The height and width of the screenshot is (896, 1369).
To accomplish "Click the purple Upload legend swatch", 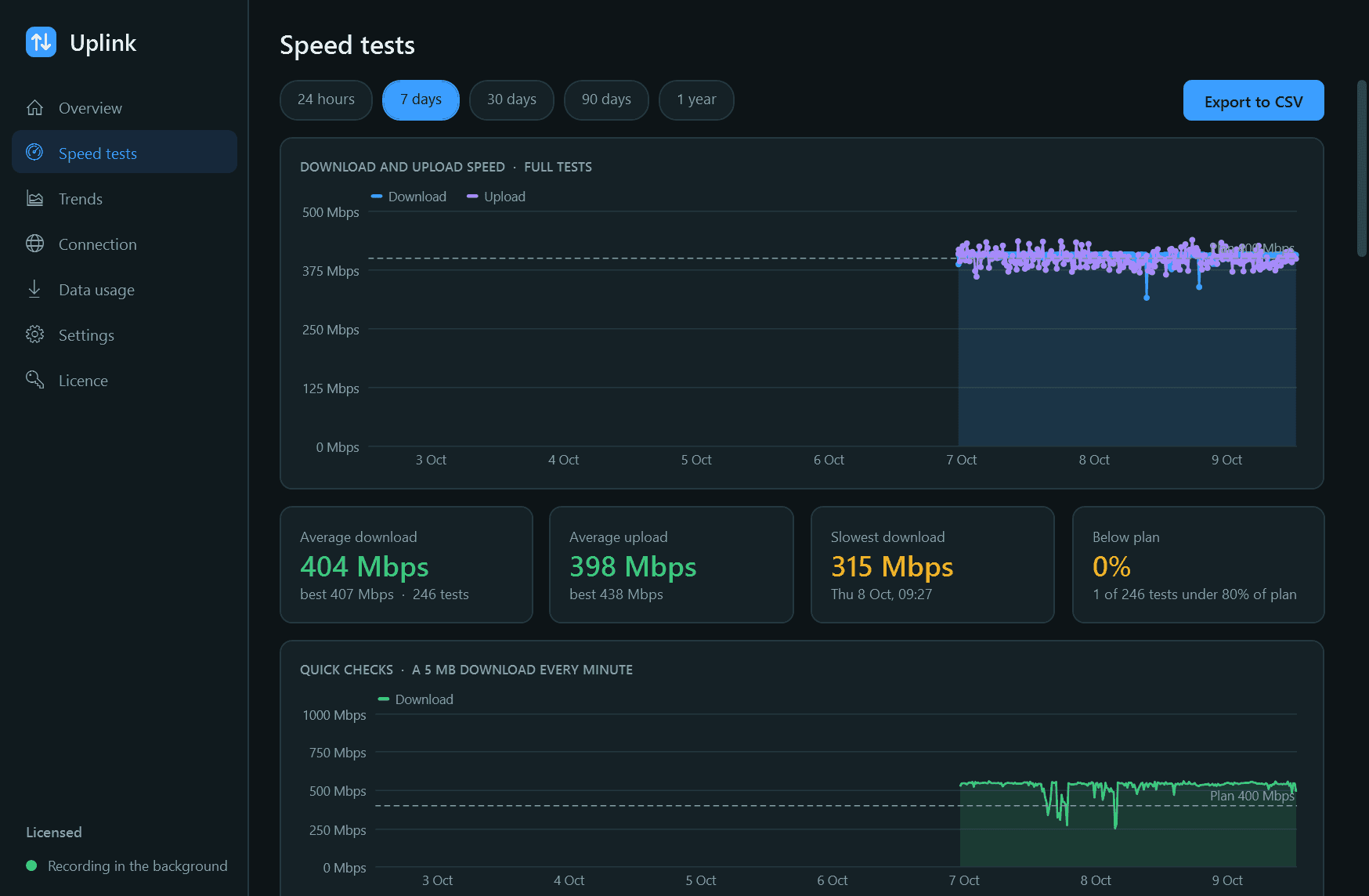I will (x=472, y=197).
